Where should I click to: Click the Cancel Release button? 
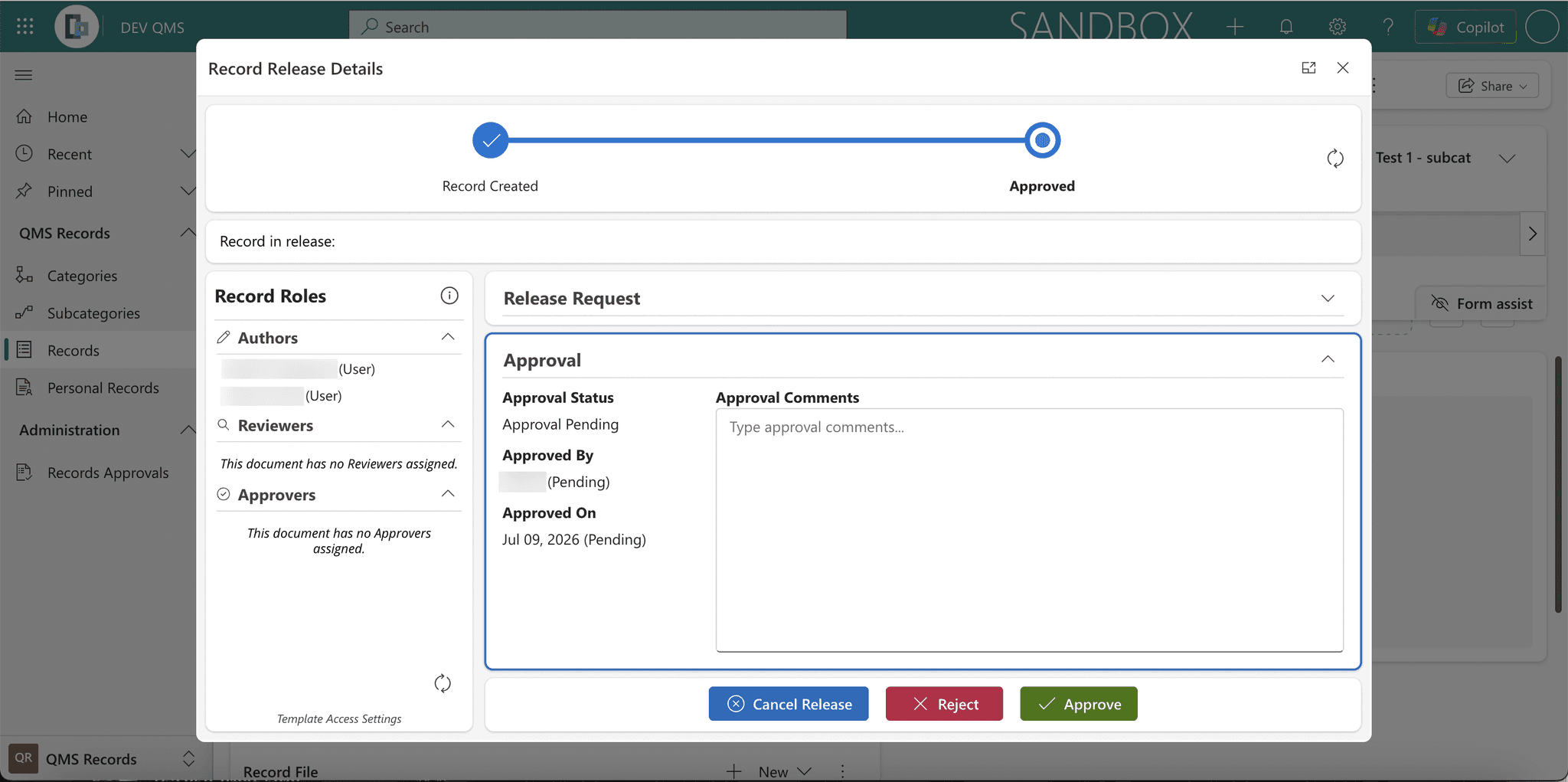pos(789,704)
